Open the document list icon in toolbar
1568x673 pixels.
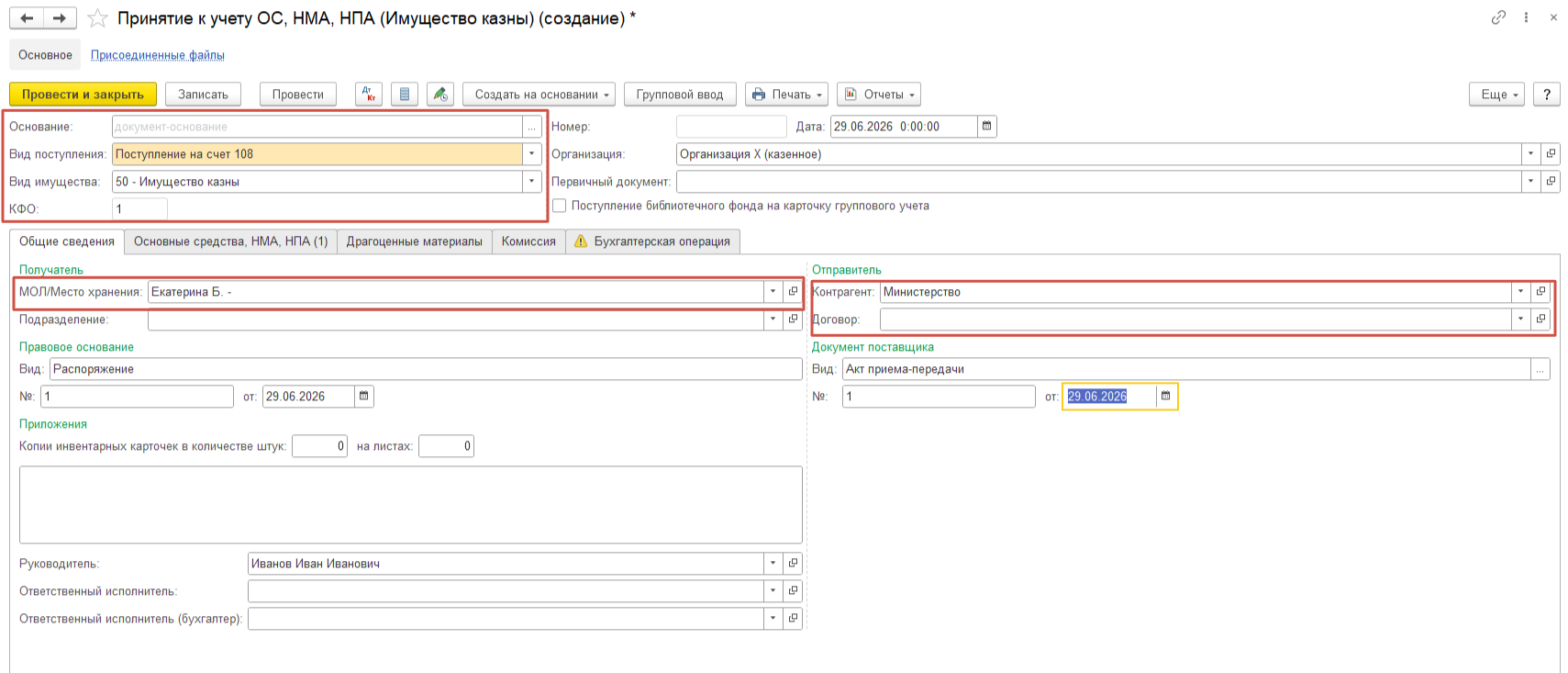[x=405, y=95]
